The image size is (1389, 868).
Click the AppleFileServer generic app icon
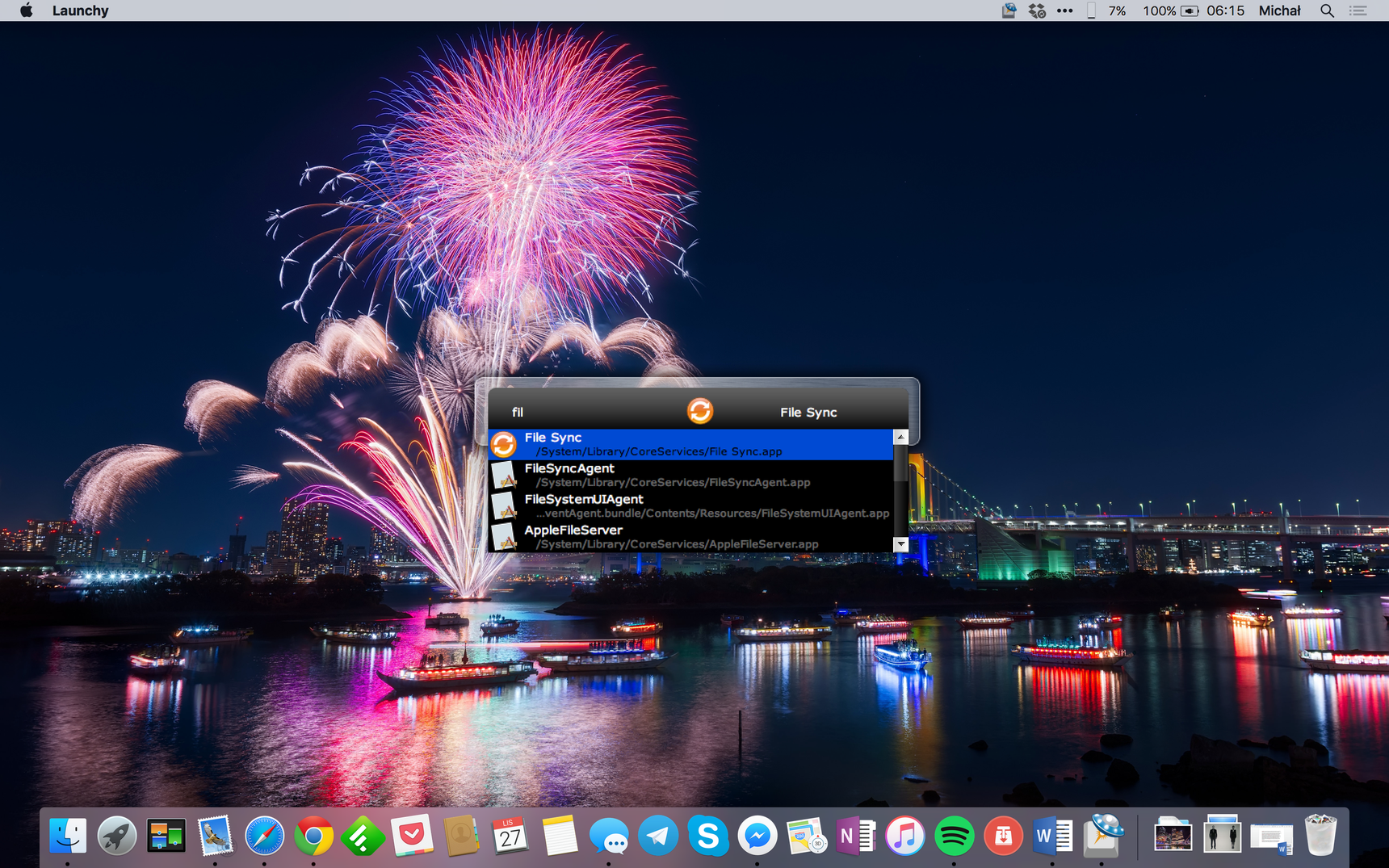(504, 537)
